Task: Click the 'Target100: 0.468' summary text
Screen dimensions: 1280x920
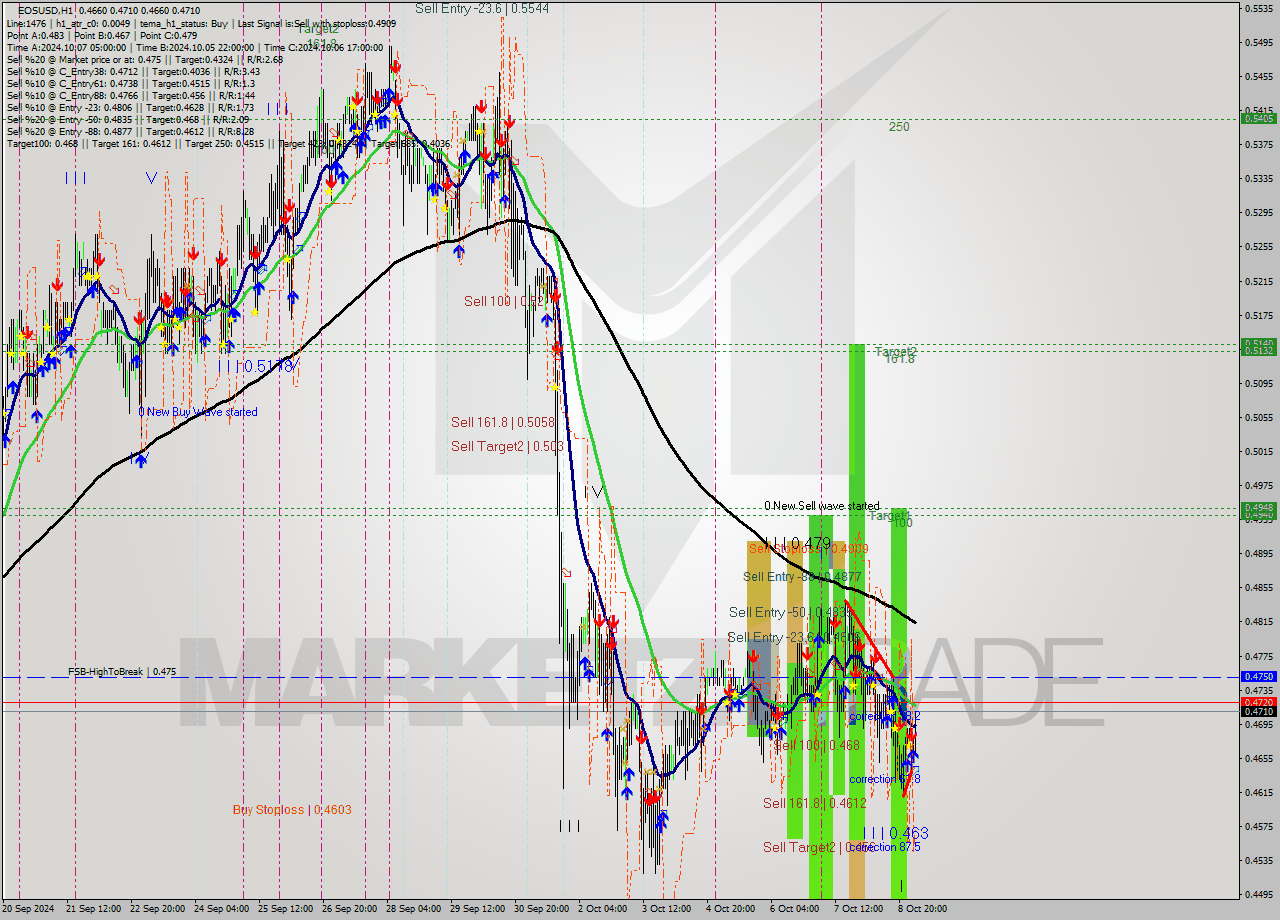Action: click(42, 143)
